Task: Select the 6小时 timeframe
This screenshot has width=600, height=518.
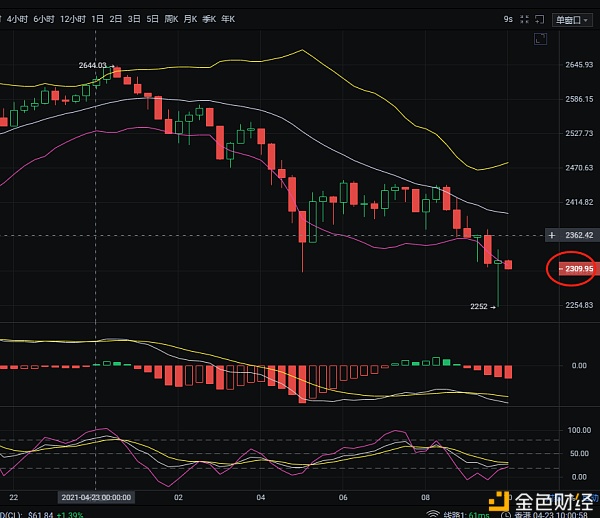Action: tap(44, 19)
